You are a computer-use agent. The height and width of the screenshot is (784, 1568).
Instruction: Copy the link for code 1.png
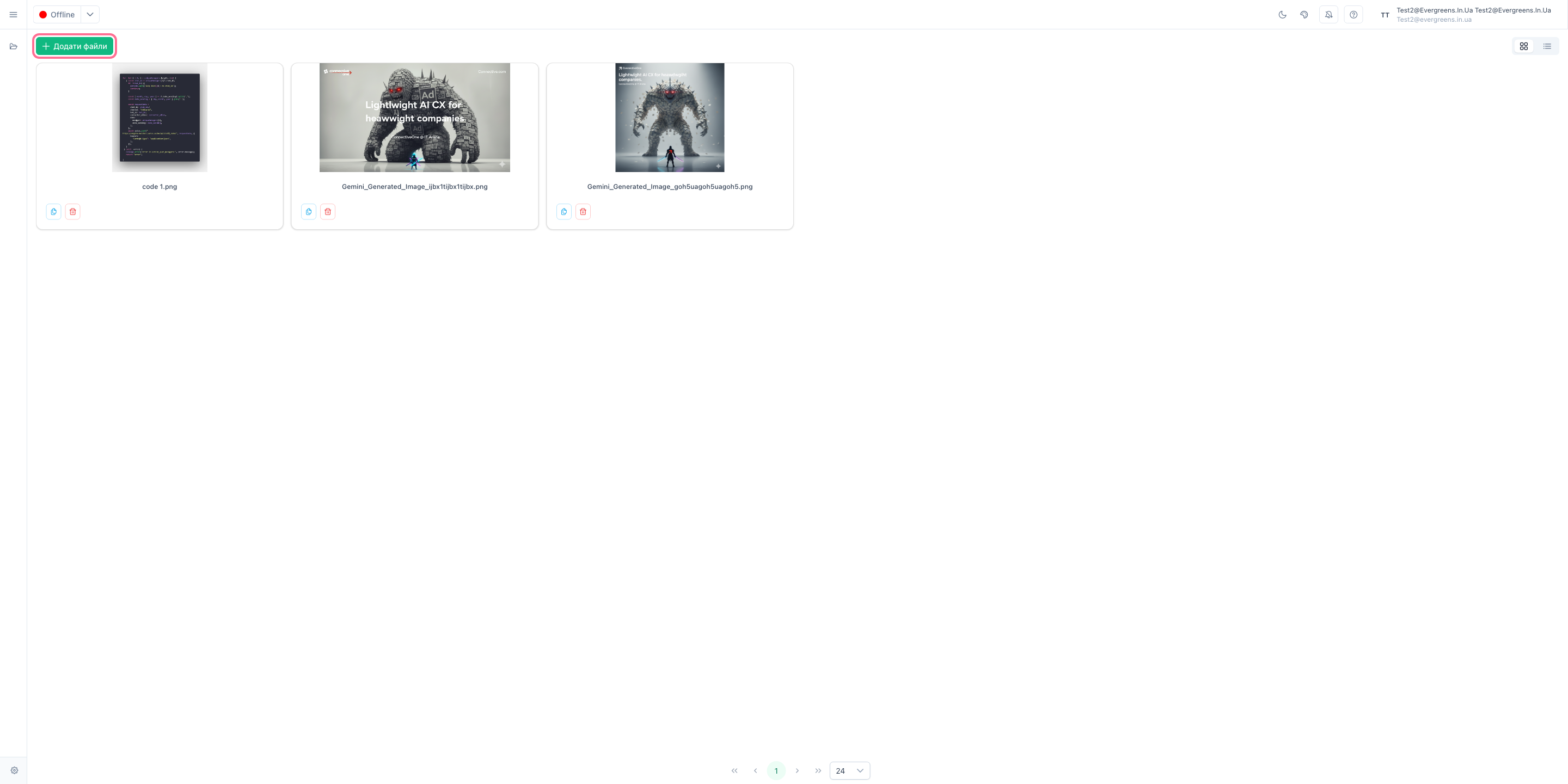click(x=53, y=211)
